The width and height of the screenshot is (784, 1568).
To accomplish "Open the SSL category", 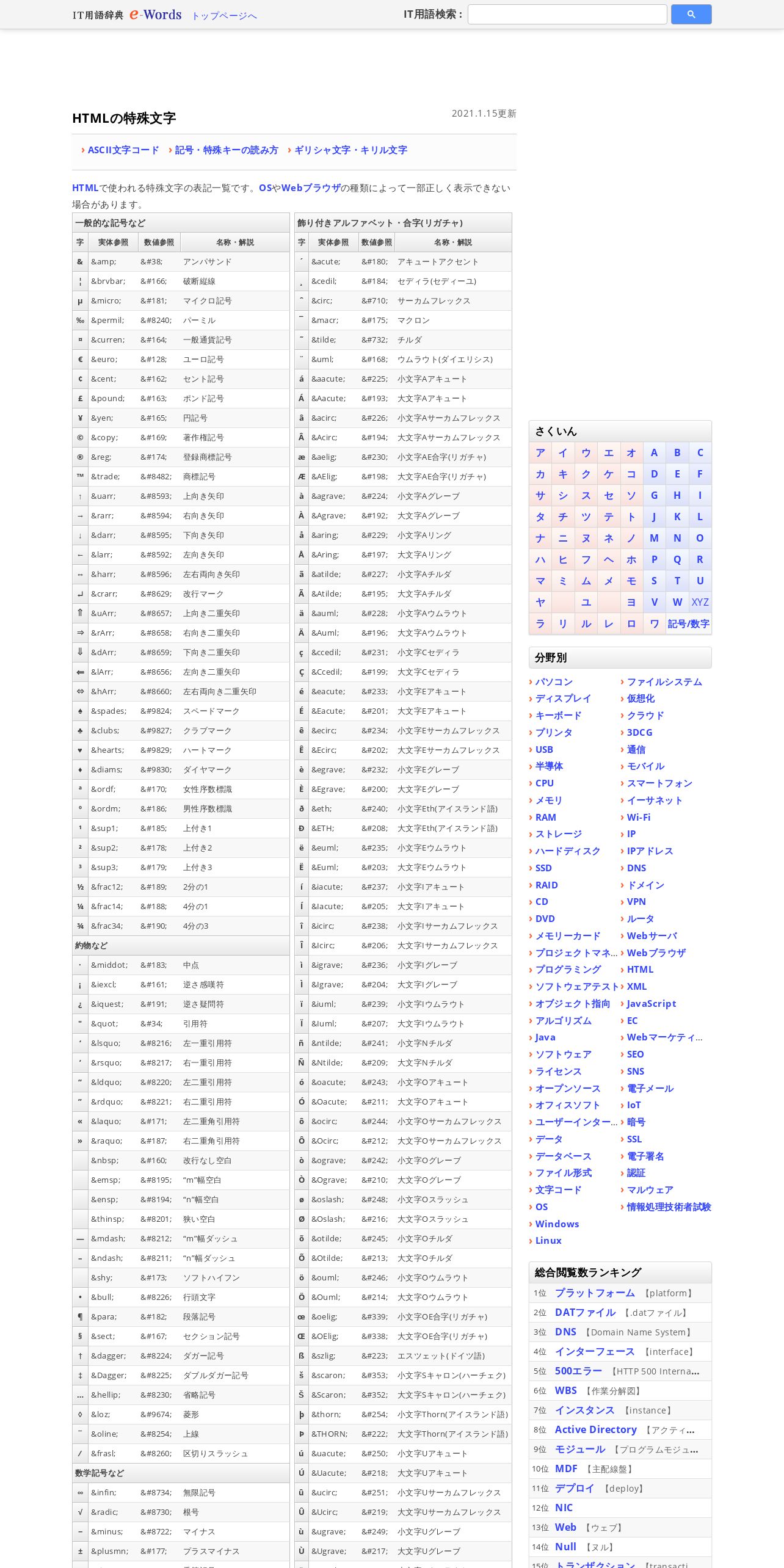I will point(634,1139).
